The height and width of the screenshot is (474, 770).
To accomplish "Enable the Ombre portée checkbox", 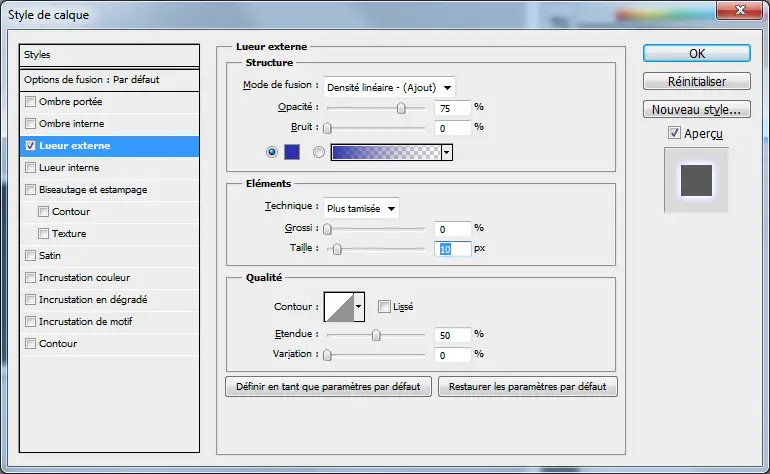I will [x=30, y=102].
